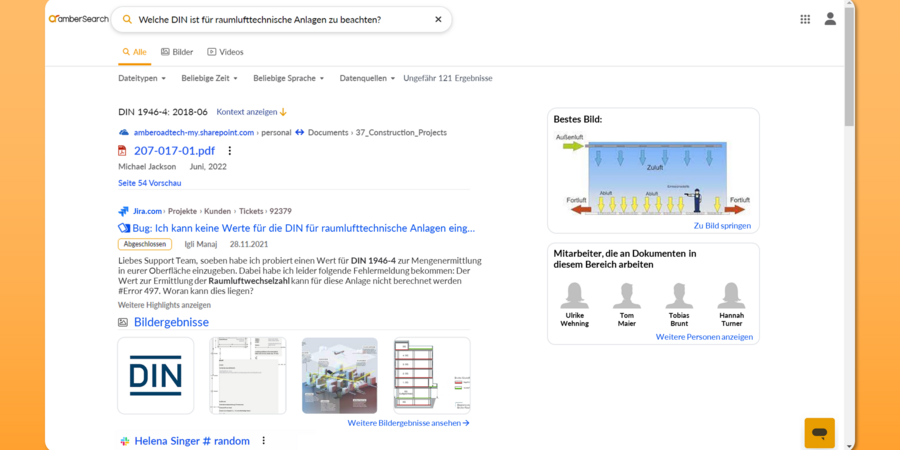Viewport: 900px width, 450px height.
Task: Open the DIN logo image thumbnail
Action: click(x=156, y=376)
